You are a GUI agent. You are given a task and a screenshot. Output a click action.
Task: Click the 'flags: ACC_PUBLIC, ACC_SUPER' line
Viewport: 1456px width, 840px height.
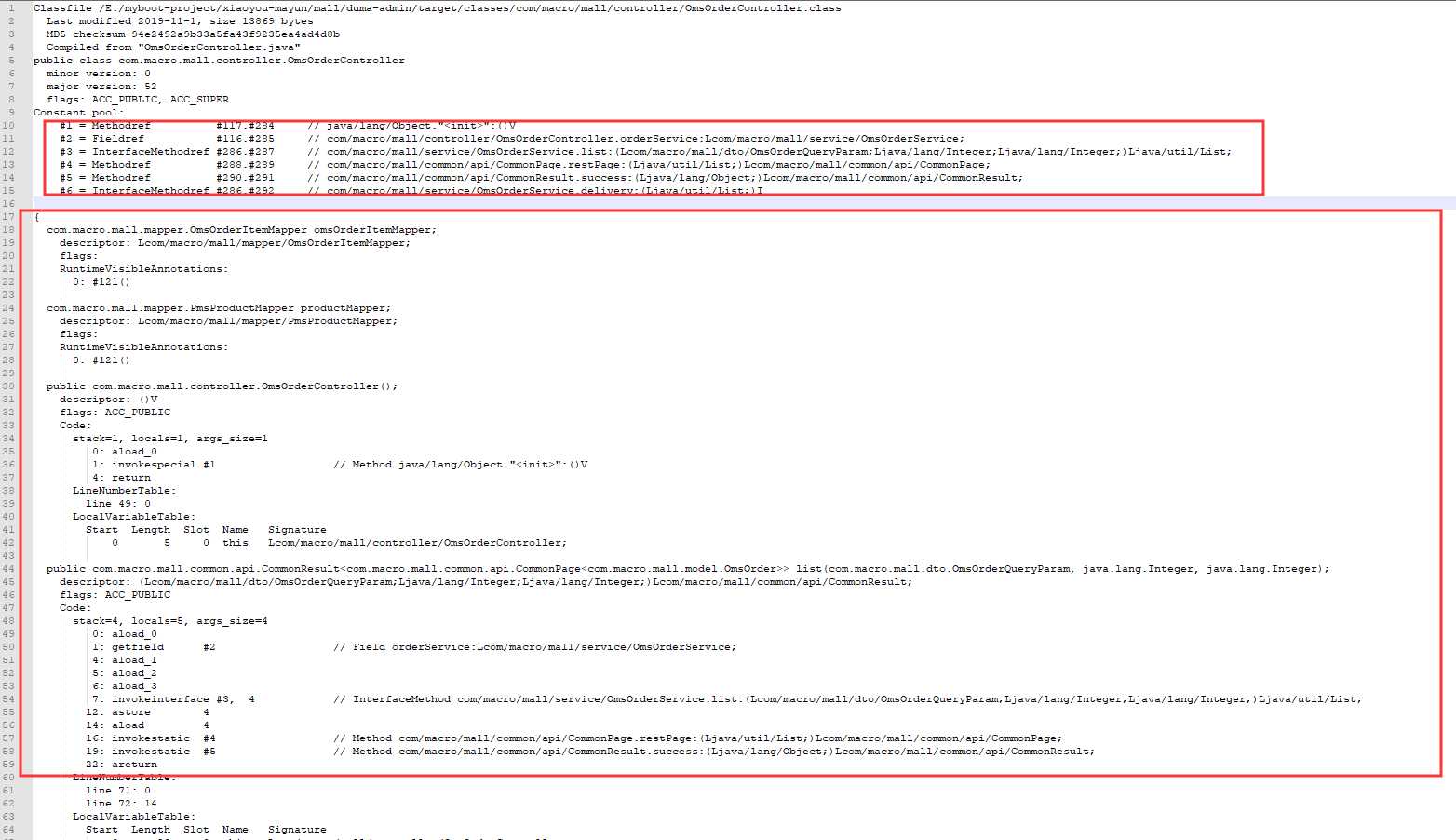[138, 99]
